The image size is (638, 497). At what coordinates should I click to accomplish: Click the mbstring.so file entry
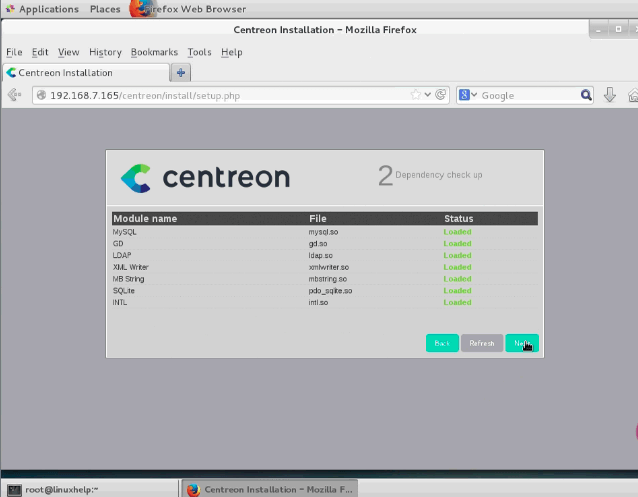[328, 279]
